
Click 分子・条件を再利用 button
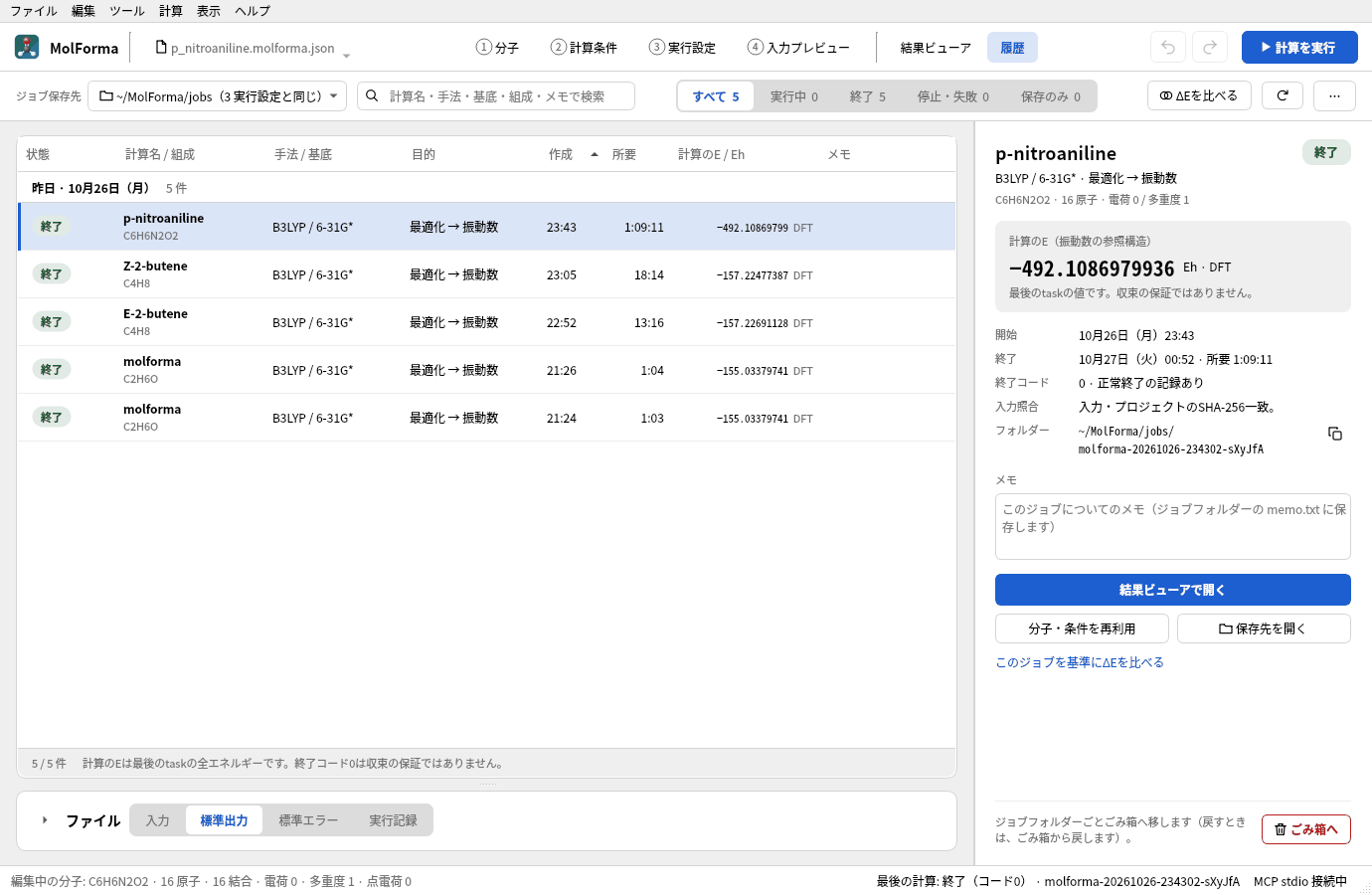click(1083, 628)
